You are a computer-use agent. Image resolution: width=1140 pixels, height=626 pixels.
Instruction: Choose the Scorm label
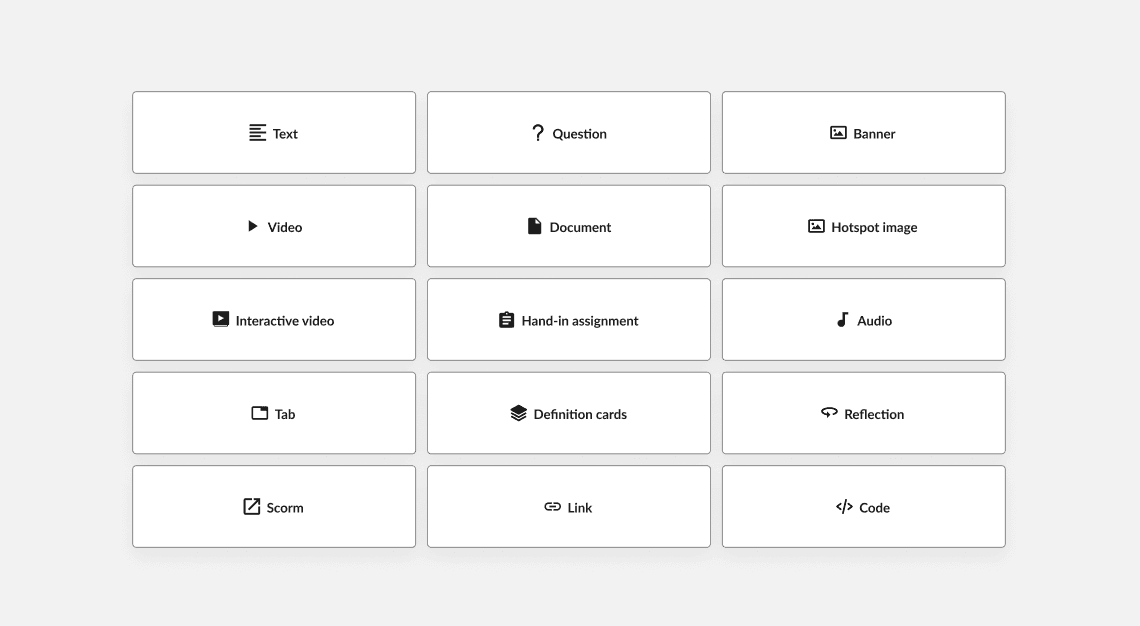click(x=285, y=508)
